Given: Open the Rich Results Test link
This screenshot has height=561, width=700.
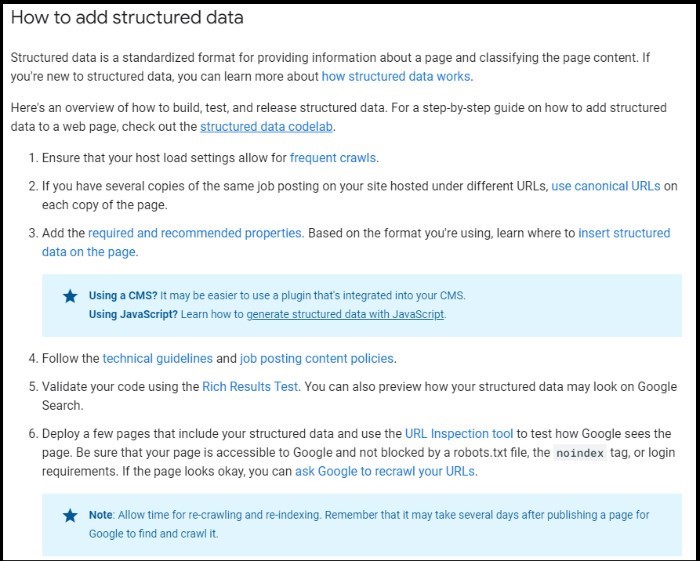Looking at the screenshot, I should [x=250, y=386].
